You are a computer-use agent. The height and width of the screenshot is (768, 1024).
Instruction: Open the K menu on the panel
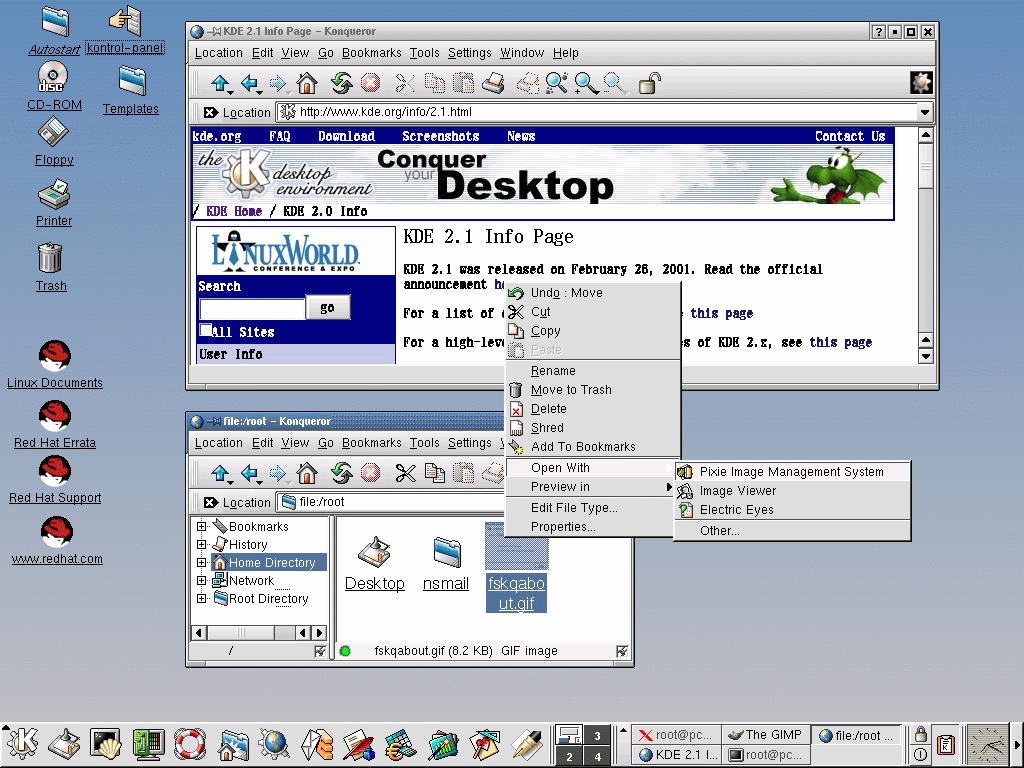tap(23, 744)
